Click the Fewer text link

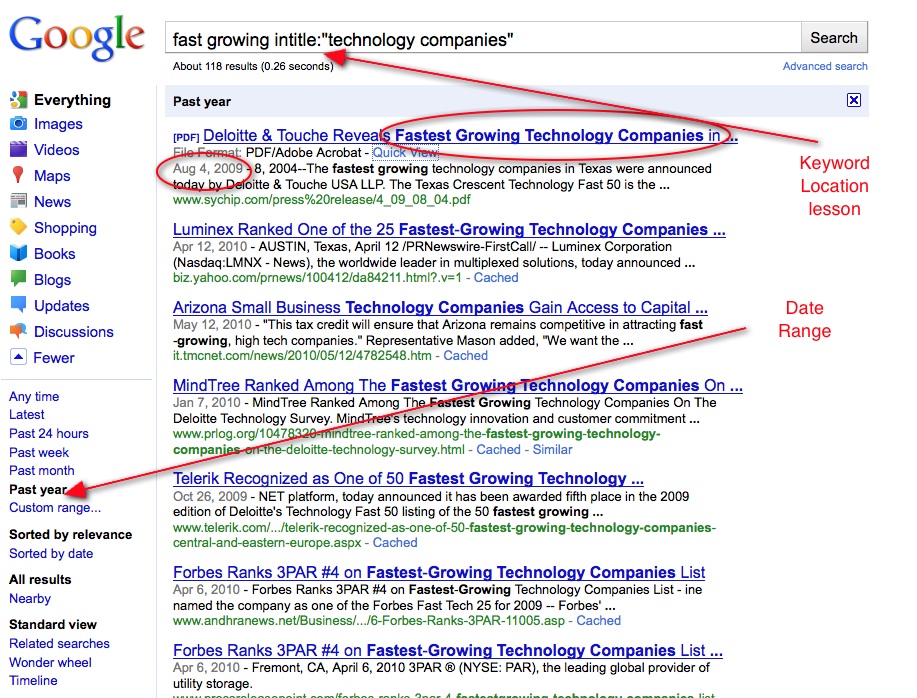54,358
